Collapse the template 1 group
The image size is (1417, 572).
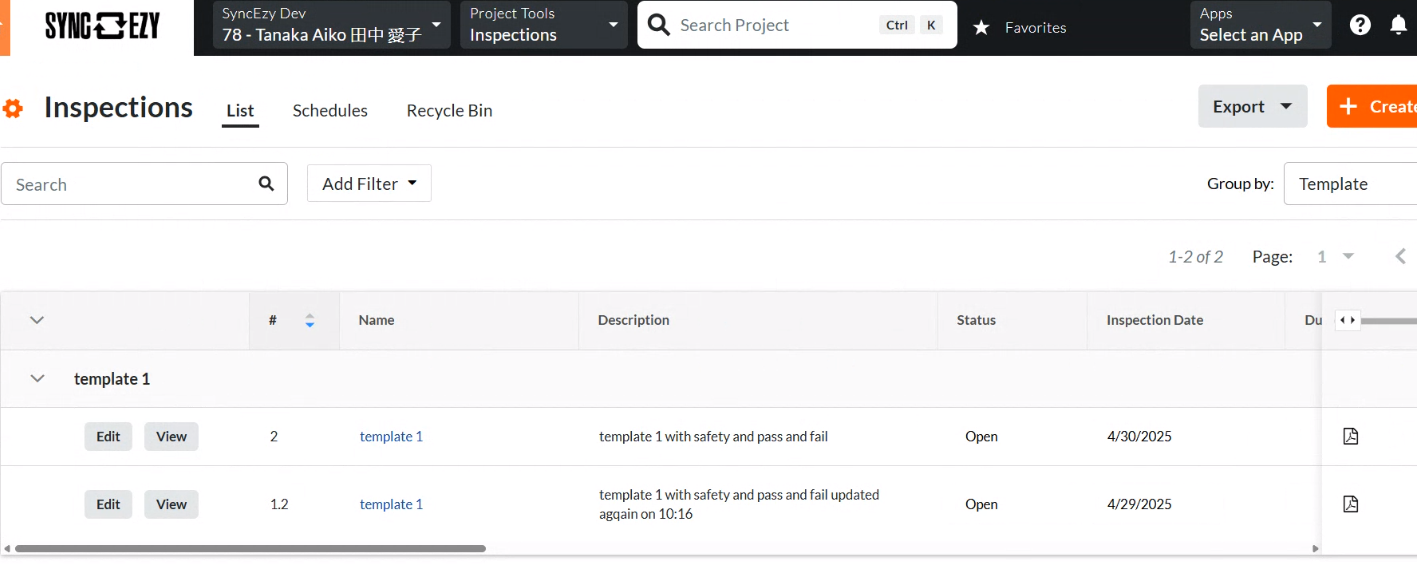coord(38,379)
